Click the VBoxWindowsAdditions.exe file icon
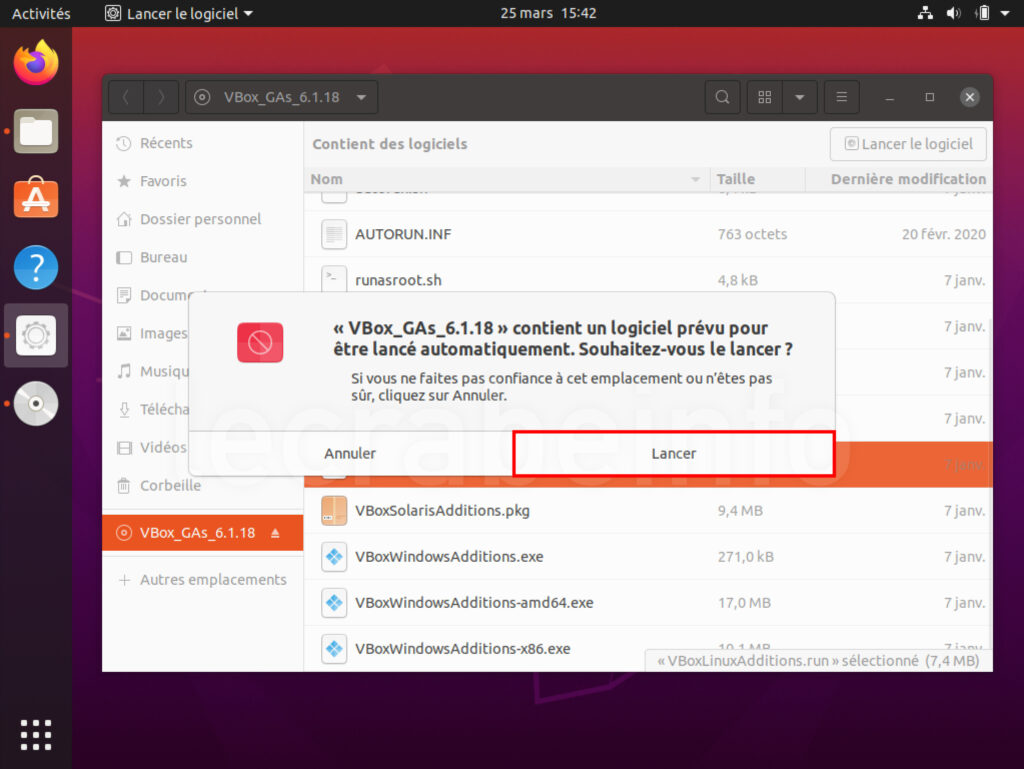The image size is (1024, 769). click(334, 557)
